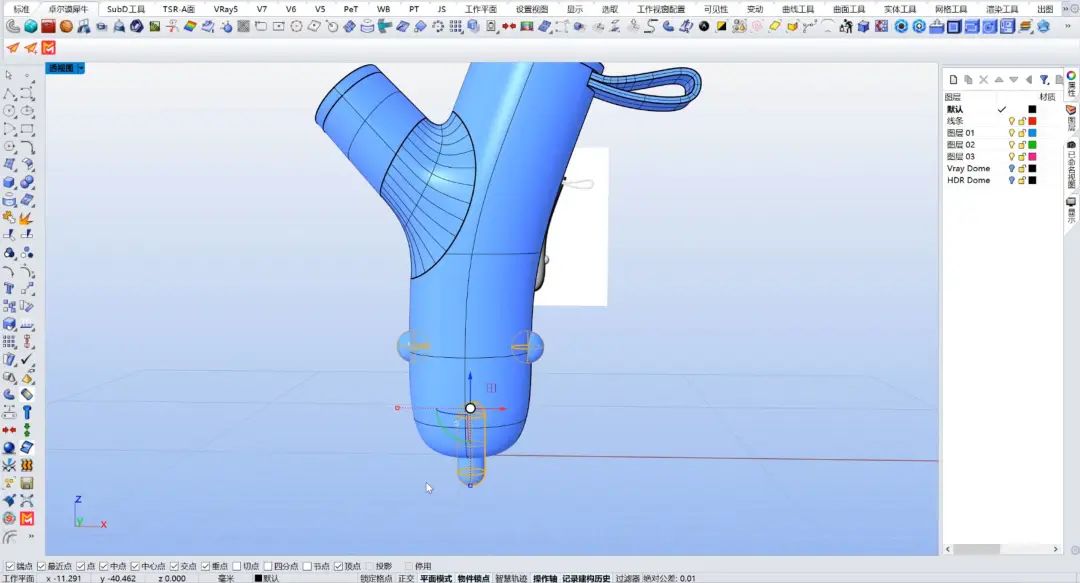Click the orange sphere icon in toolbar

pyautogui.click(x=66, y=26)
